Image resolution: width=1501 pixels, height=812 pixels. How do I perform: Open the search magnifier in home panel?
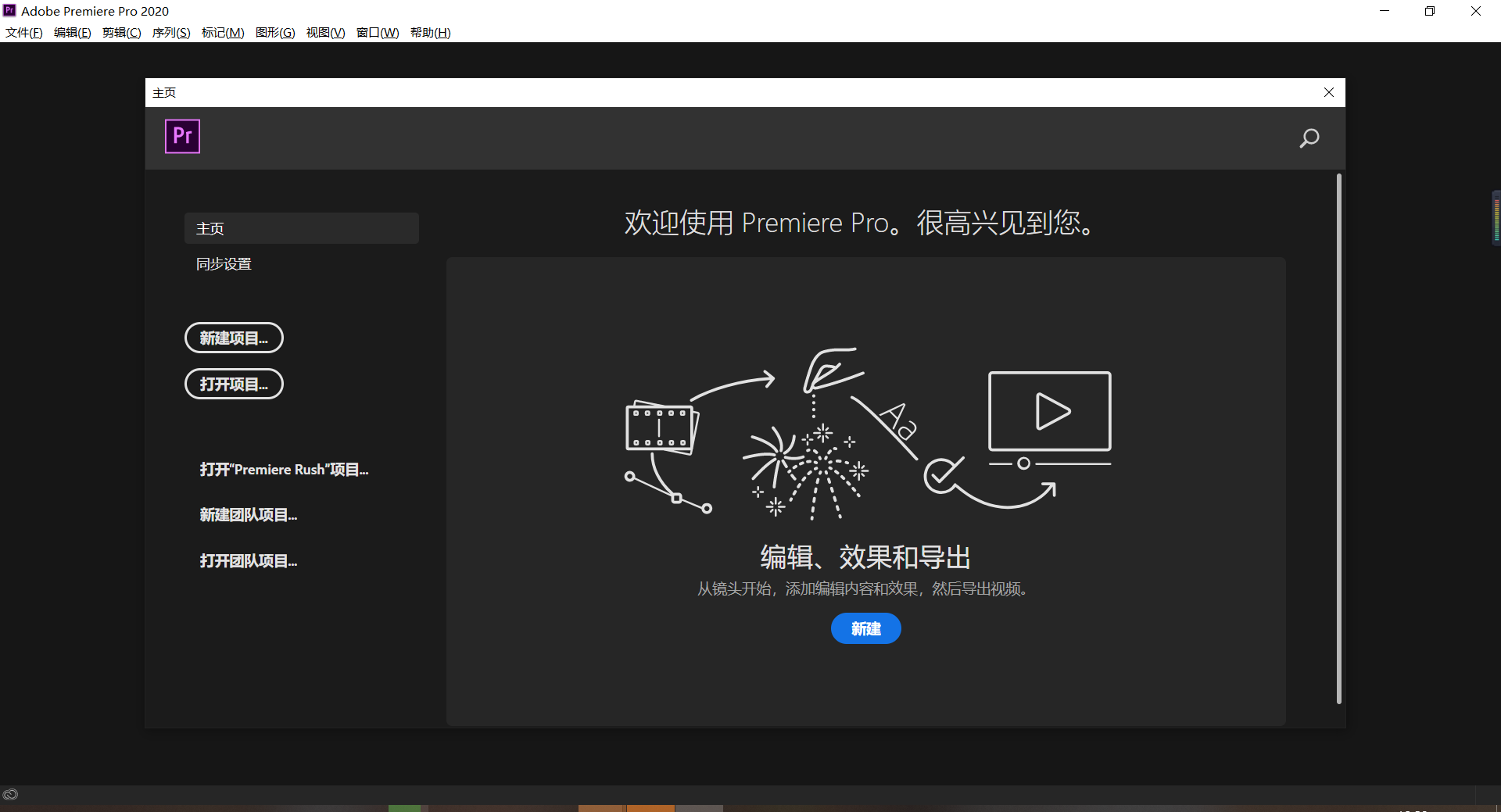1309,138
